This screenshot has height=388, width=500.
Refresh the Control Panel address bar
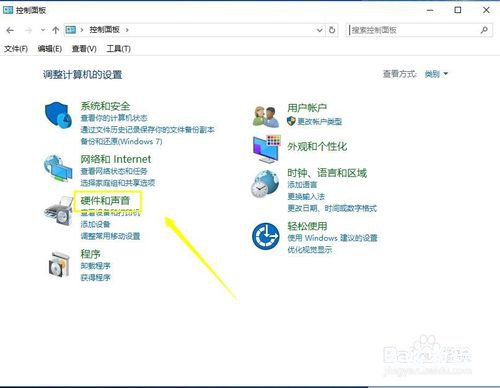click(x=332, y=30)
